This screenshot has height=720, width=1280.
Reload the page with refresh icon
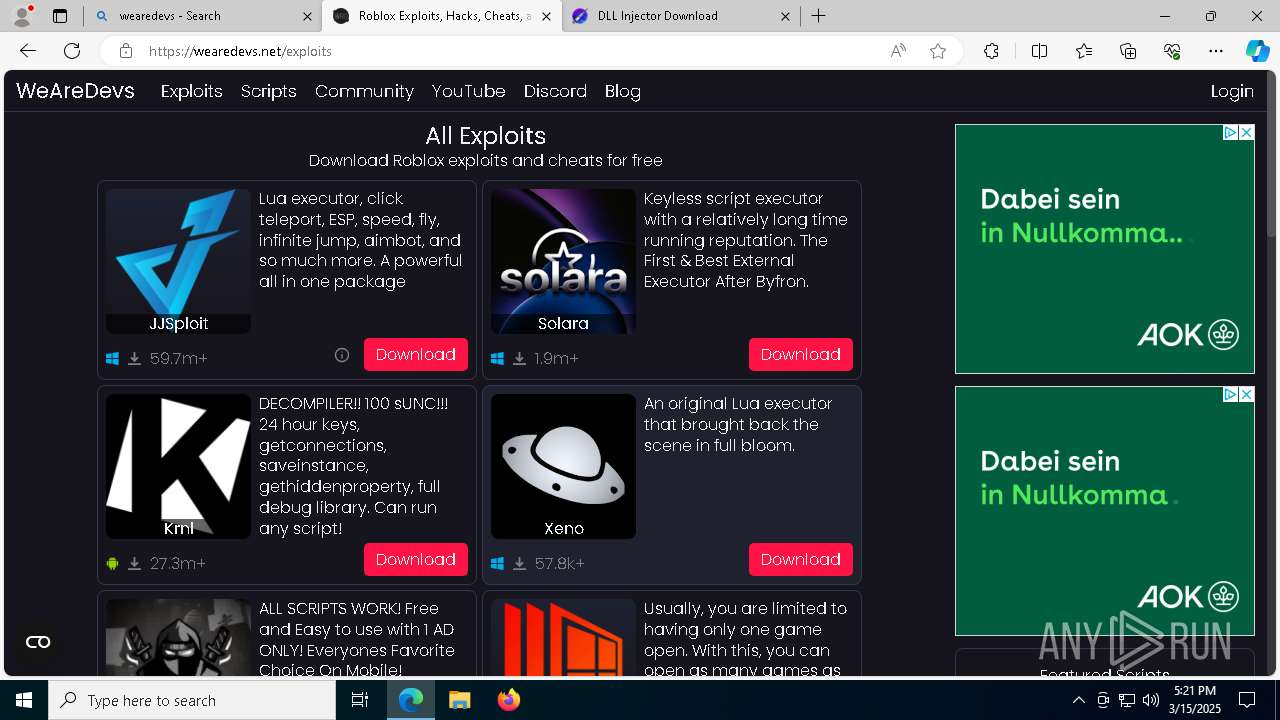click(x=72, y=51)
